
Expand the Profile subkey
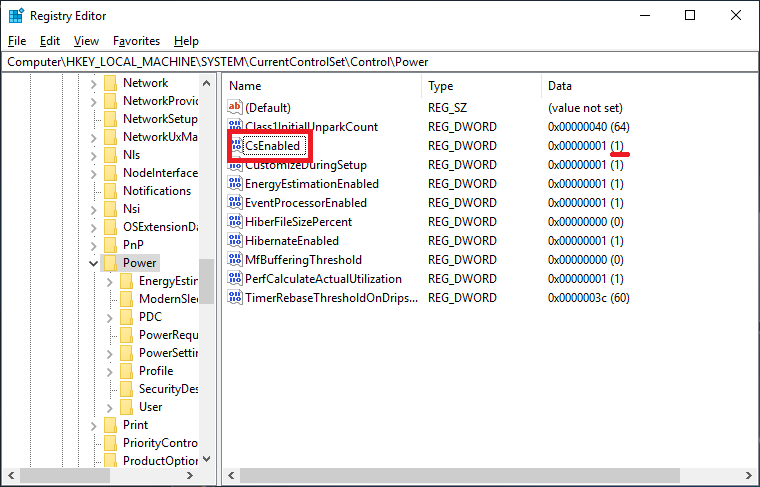coord(110,371)
